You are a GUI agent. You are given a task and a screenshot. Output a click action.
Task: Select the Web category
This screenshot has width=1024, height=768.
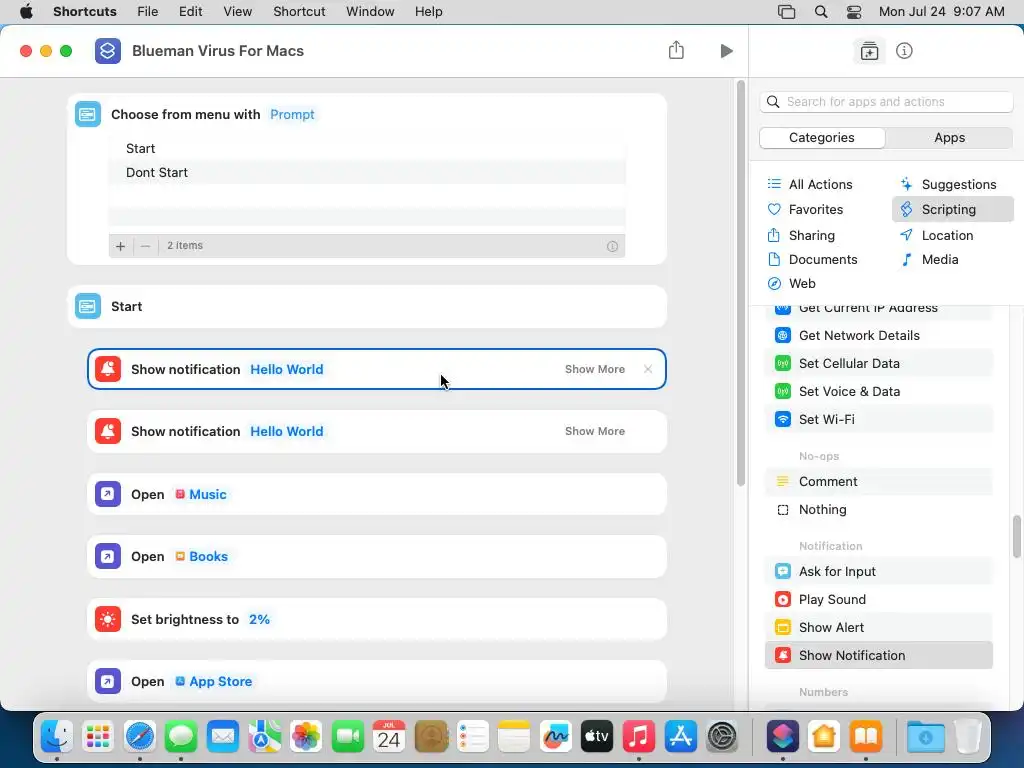tap(792, 283)
